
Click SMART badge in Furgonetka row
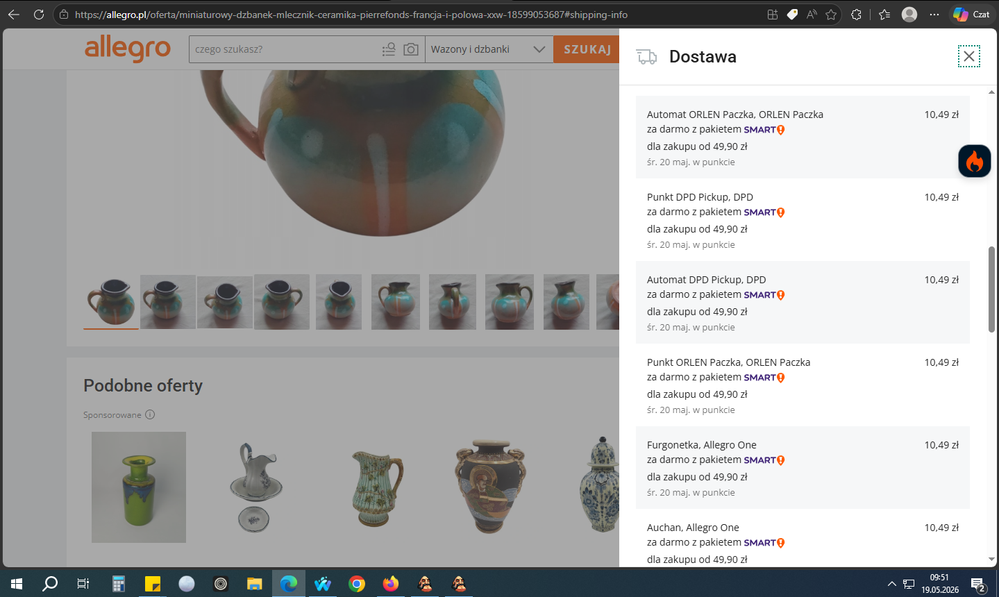764,460
